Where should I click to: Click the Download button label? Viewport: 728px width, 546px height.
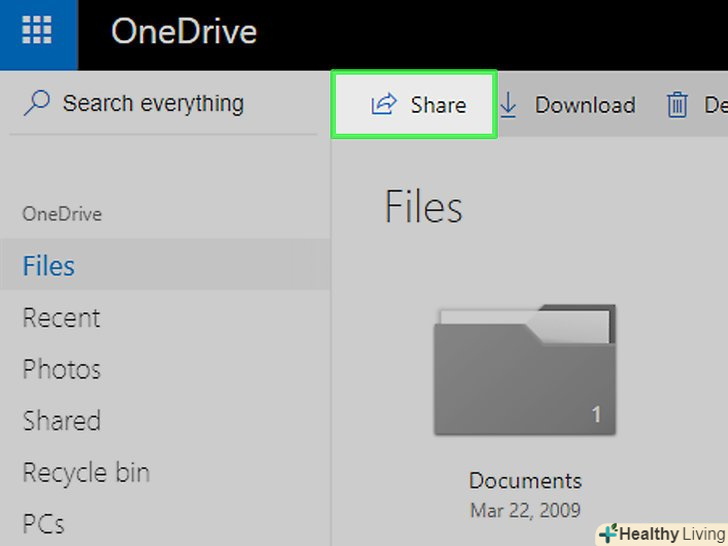click(x=585, y=105)
